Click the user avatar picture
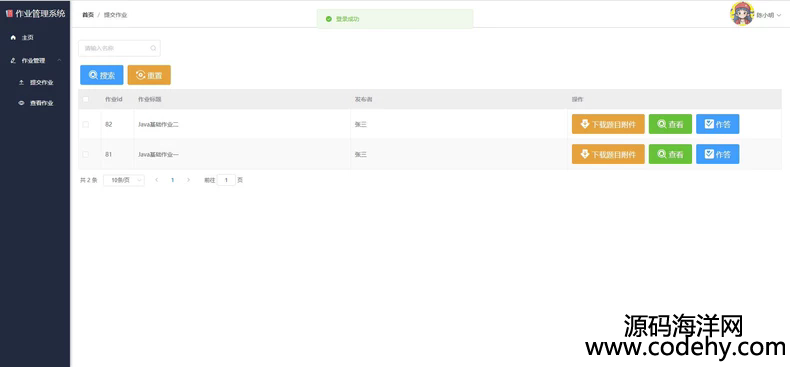This screenshot has height=367, width=790. coord(742,14)
